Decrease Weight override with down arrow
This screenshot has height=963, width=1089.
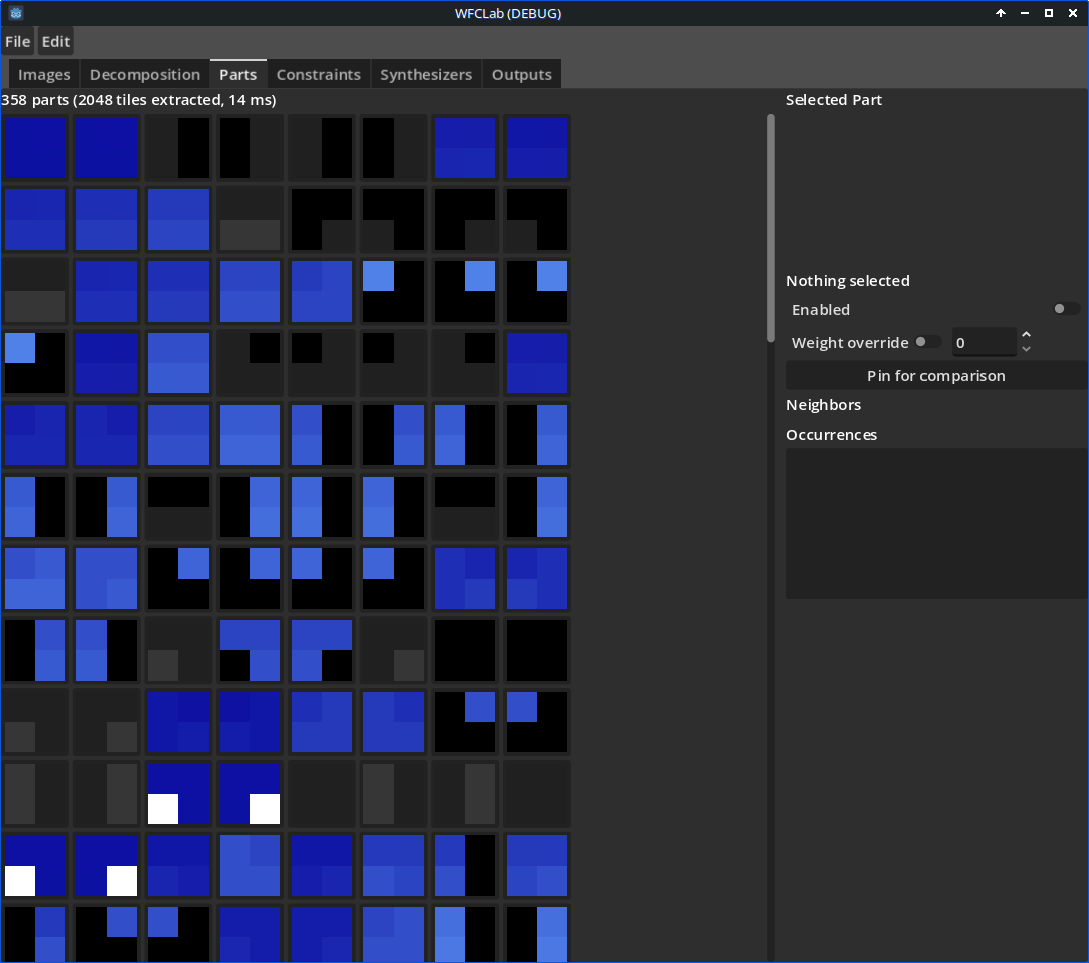tap(1026, 349)
